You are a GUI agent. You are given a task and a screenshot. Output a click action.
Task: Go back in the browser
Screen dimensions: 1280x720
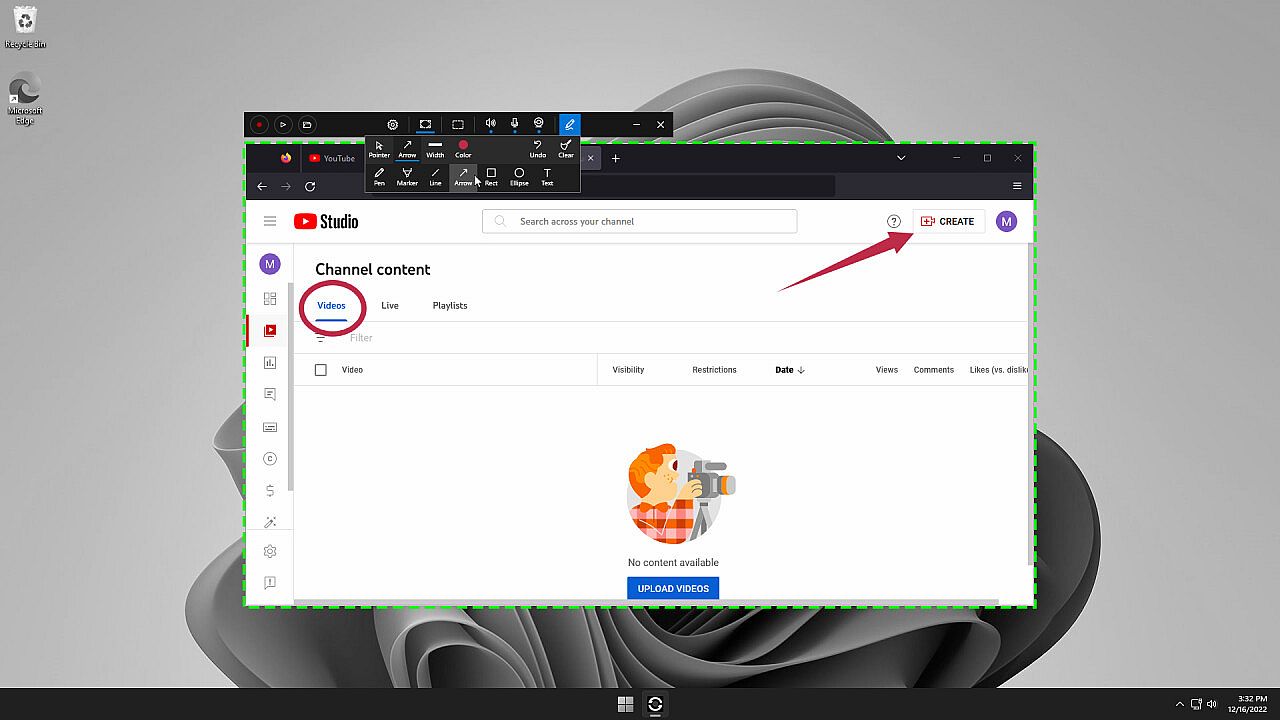coord(262,186)
